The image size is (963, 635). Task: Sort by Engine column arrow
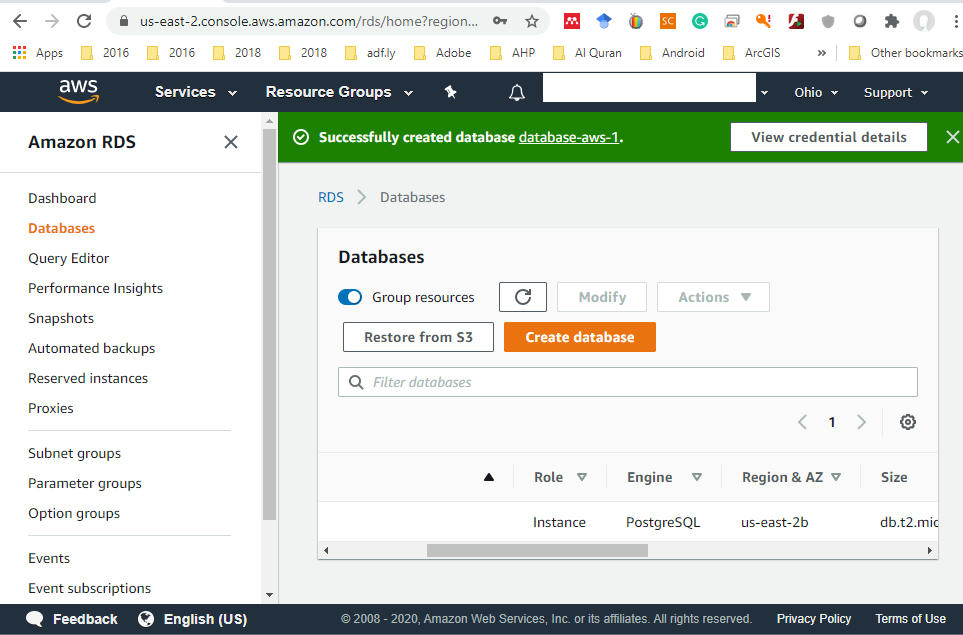(x=696, y=477)
